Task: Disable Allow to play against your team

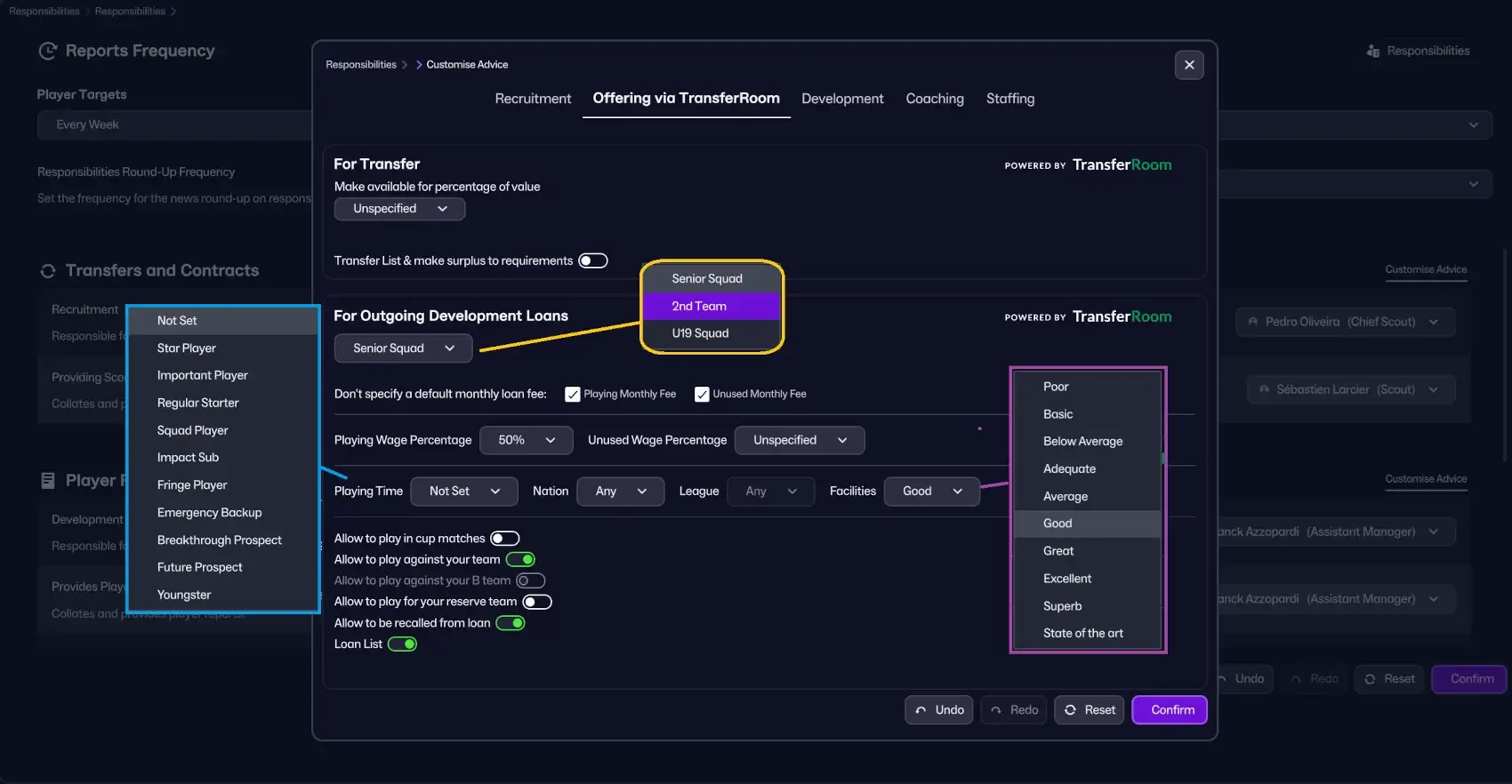Action: [520, 560]
